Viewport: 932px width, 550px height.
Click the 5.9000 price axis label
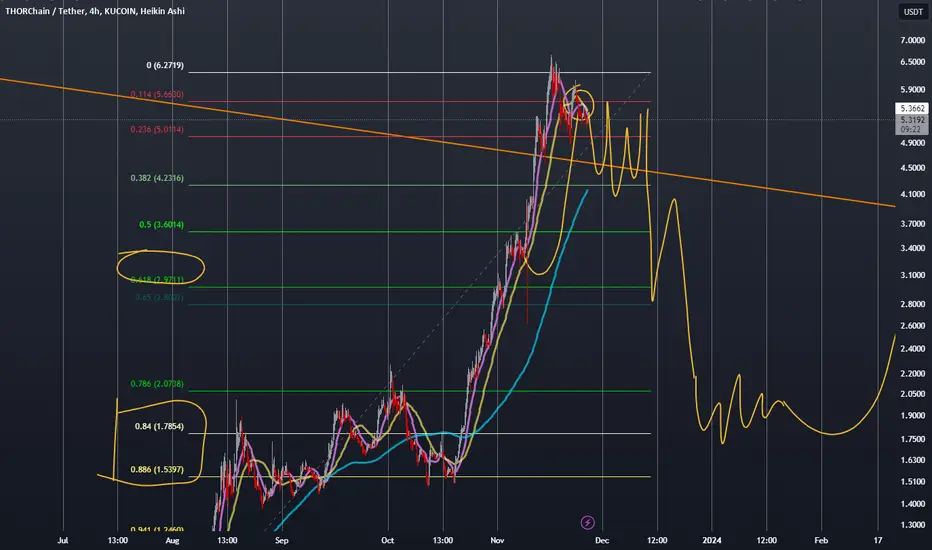coord(912,90)
